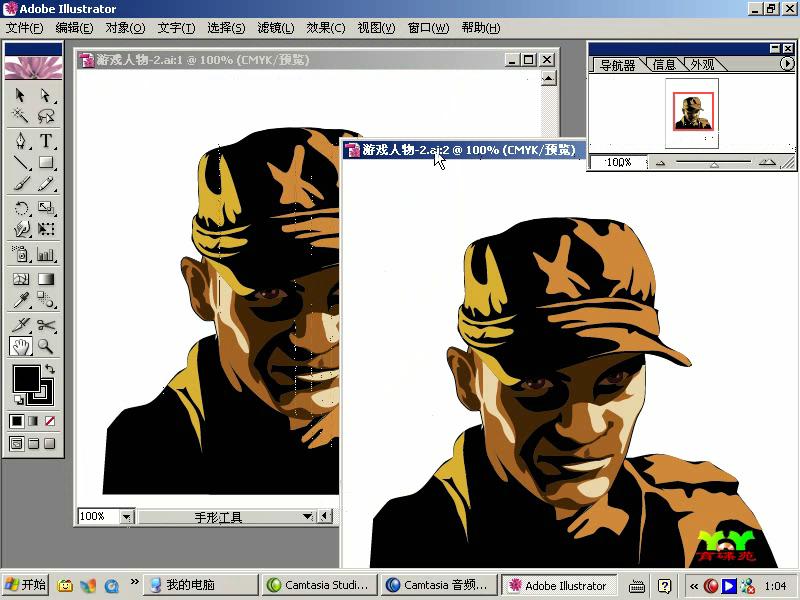Select the Direct Selection (white arrow) tool
800x600 pixels.
pos(45,95)
